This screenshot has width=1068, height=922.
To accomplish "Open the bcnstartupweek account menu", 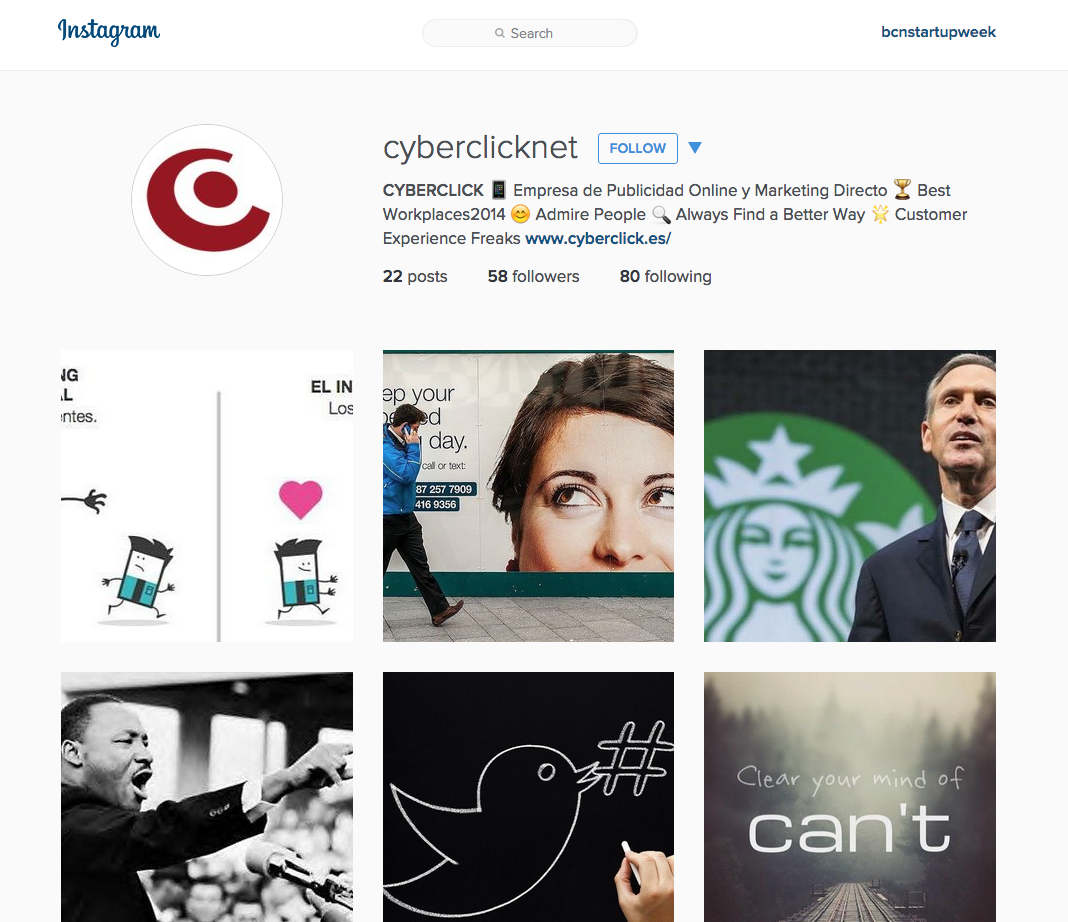I will (x=938, y=32).
